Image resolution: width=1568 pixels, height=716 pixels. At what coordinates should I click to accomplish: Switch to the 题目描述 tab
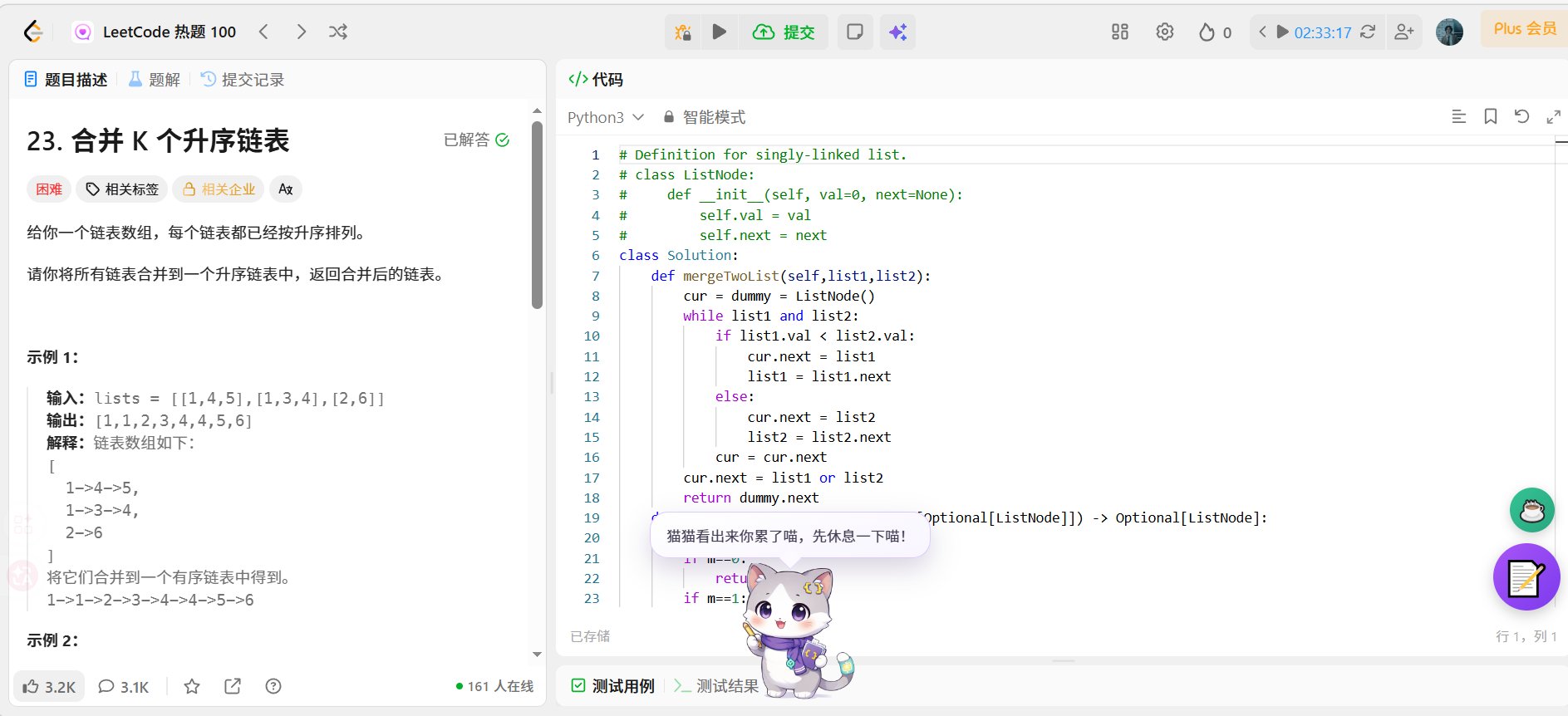(66, 80)
